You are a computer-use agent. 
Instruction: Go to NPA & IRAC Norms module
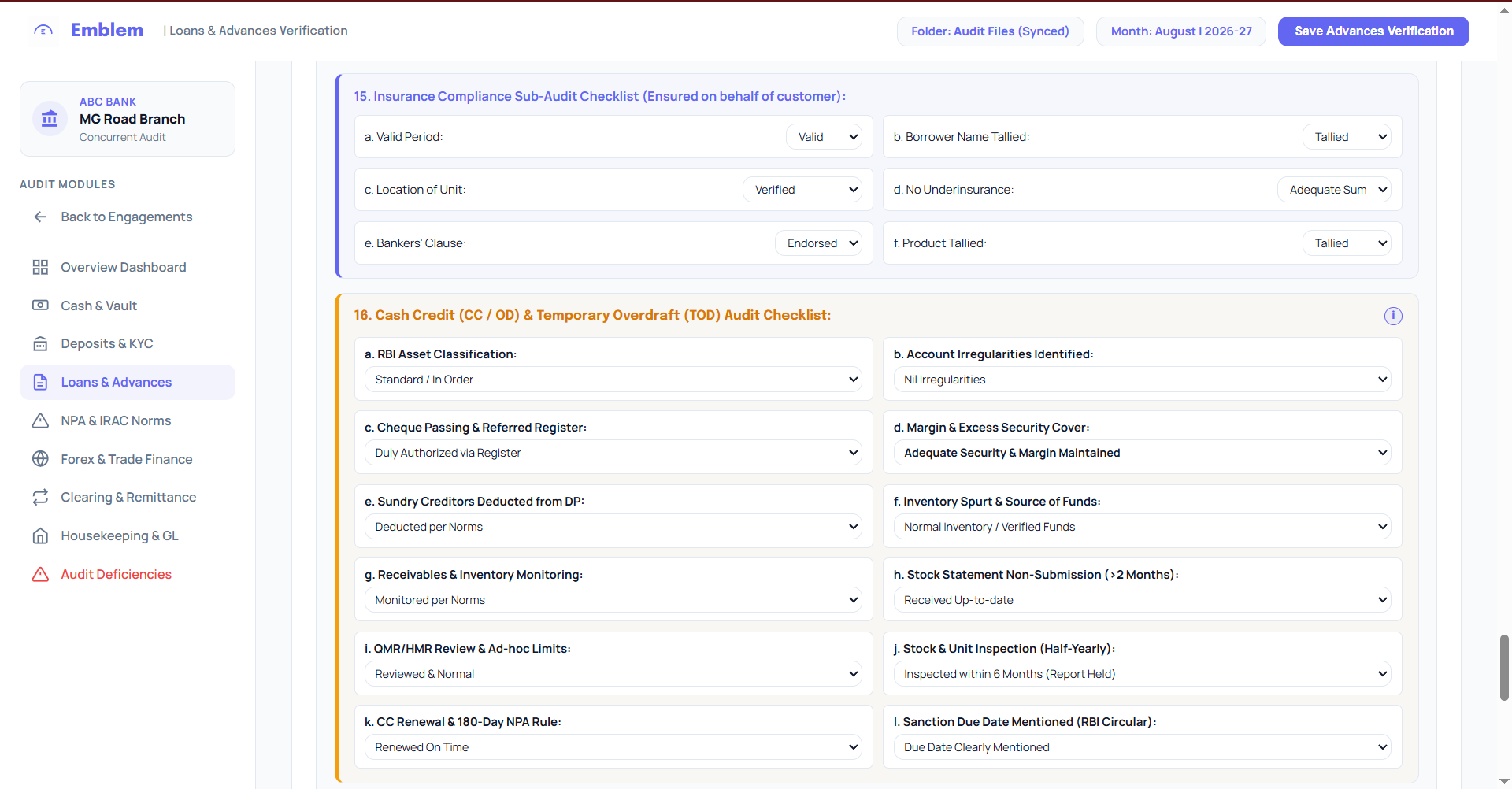pyautogui.click(x=128, y=420)
